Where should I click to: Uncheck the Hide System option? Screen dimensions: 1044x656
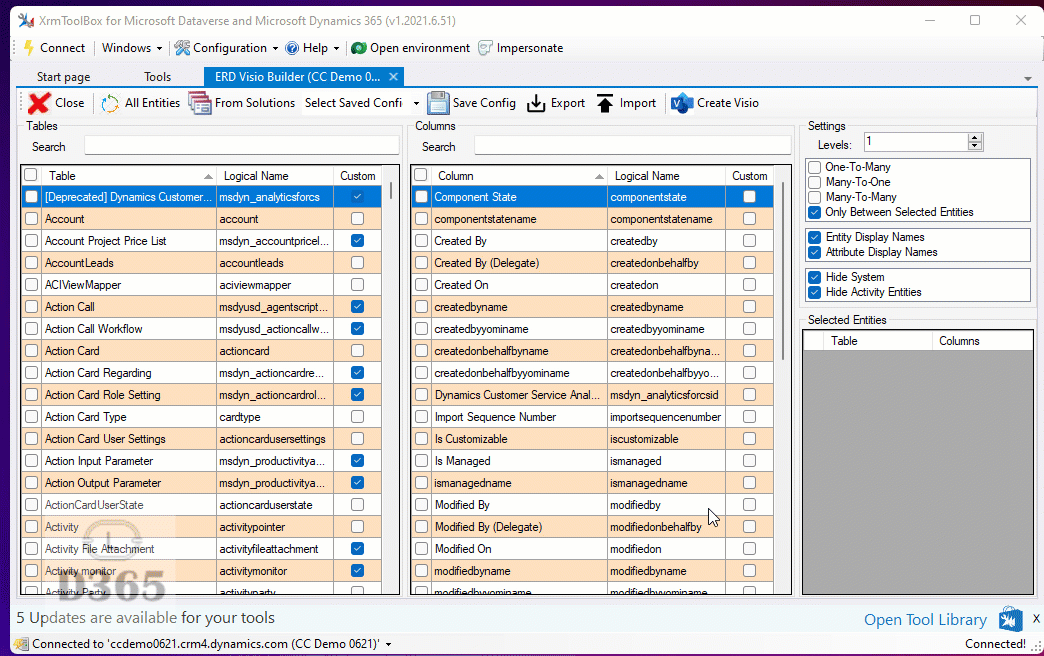[x=814, y=277]
